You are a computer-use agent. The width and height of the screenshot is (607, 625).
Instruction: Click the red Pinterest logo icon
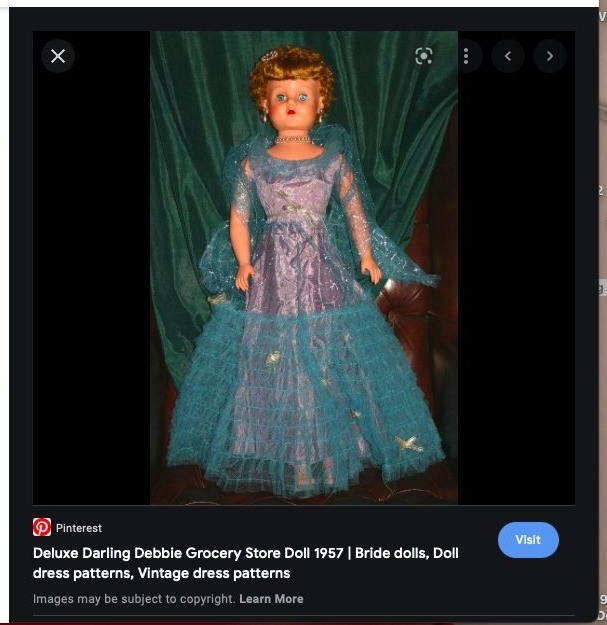click(42, 527)
